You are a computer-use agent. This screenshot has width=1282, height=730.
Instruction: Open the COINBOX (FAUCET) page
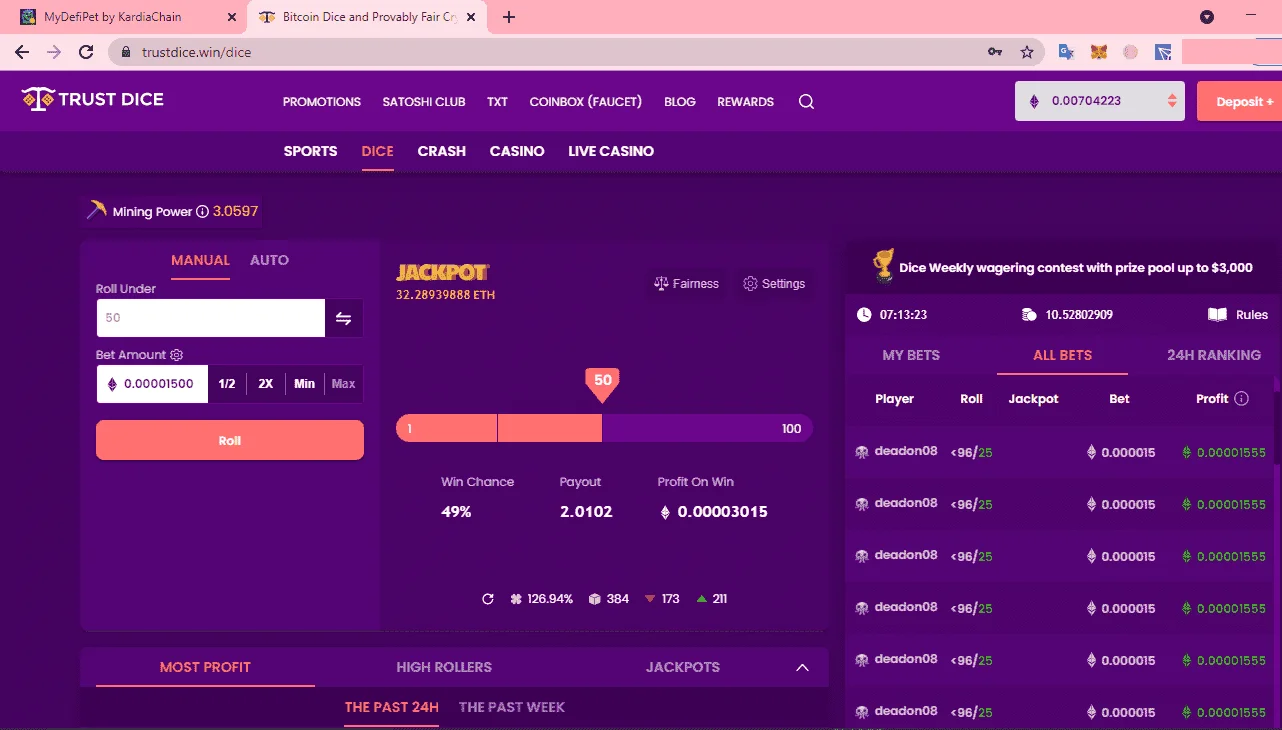point(586,102)
